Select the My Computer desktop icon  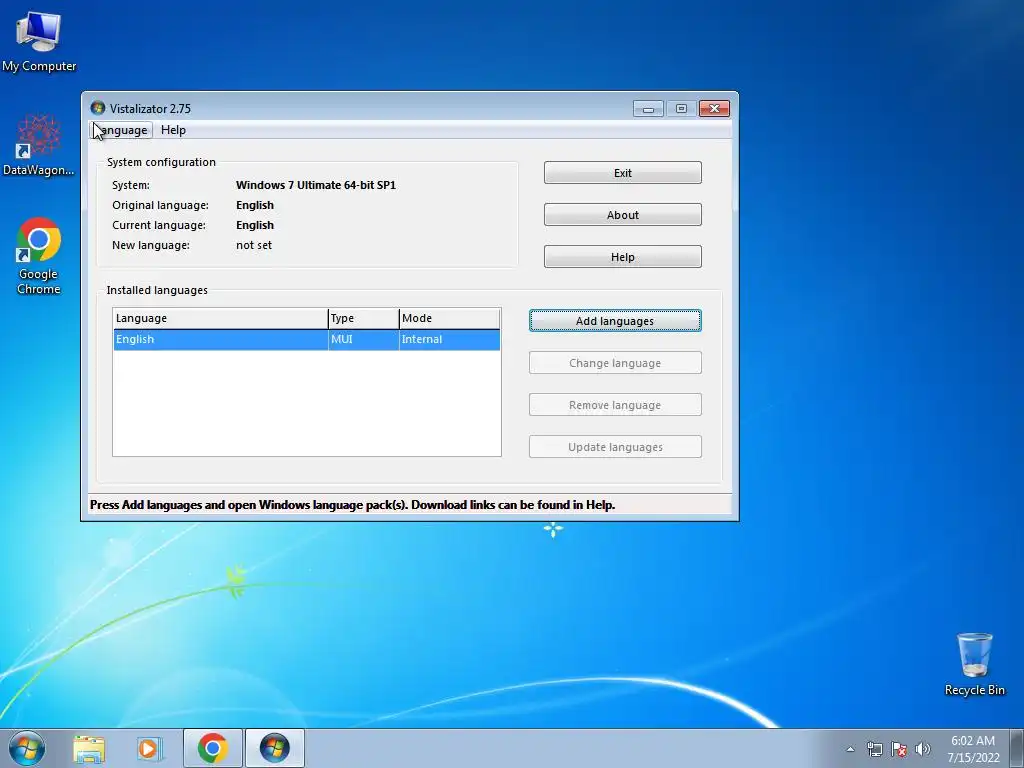coord(39,40)
